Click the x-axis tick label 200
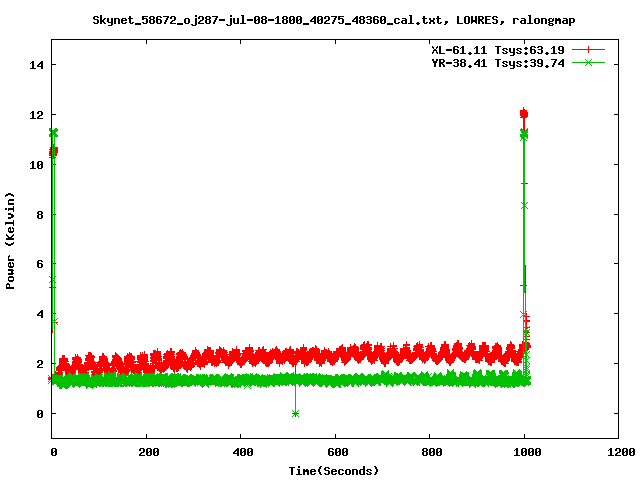This screenshot has height=480, width=640. pos(149,452)
